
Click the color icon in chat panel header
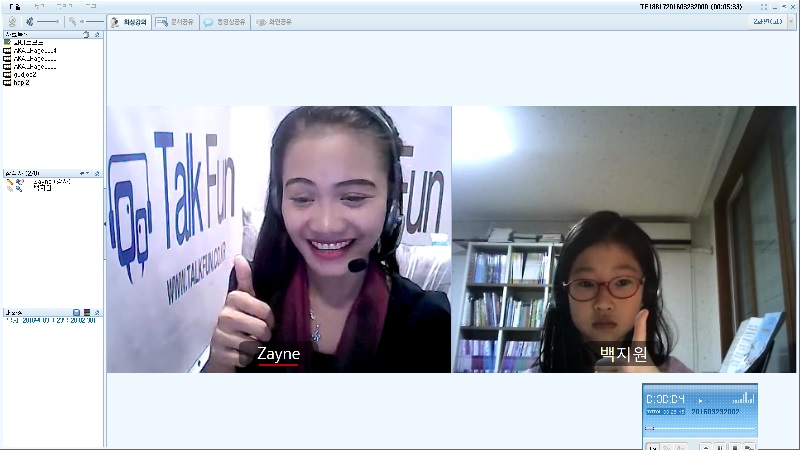point(87,312)
